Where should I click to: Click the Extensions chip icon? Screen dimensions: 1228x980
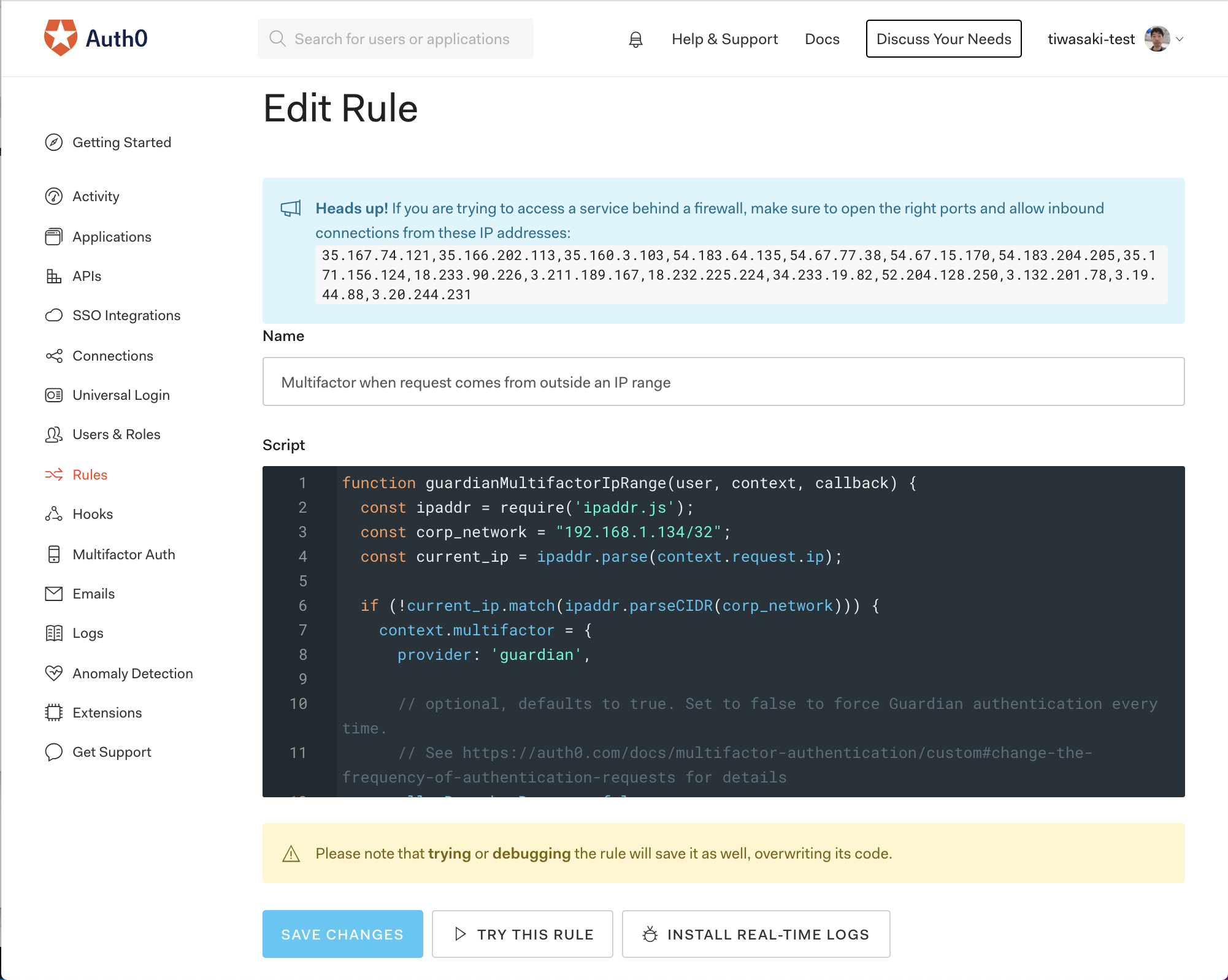pos(54,713)
